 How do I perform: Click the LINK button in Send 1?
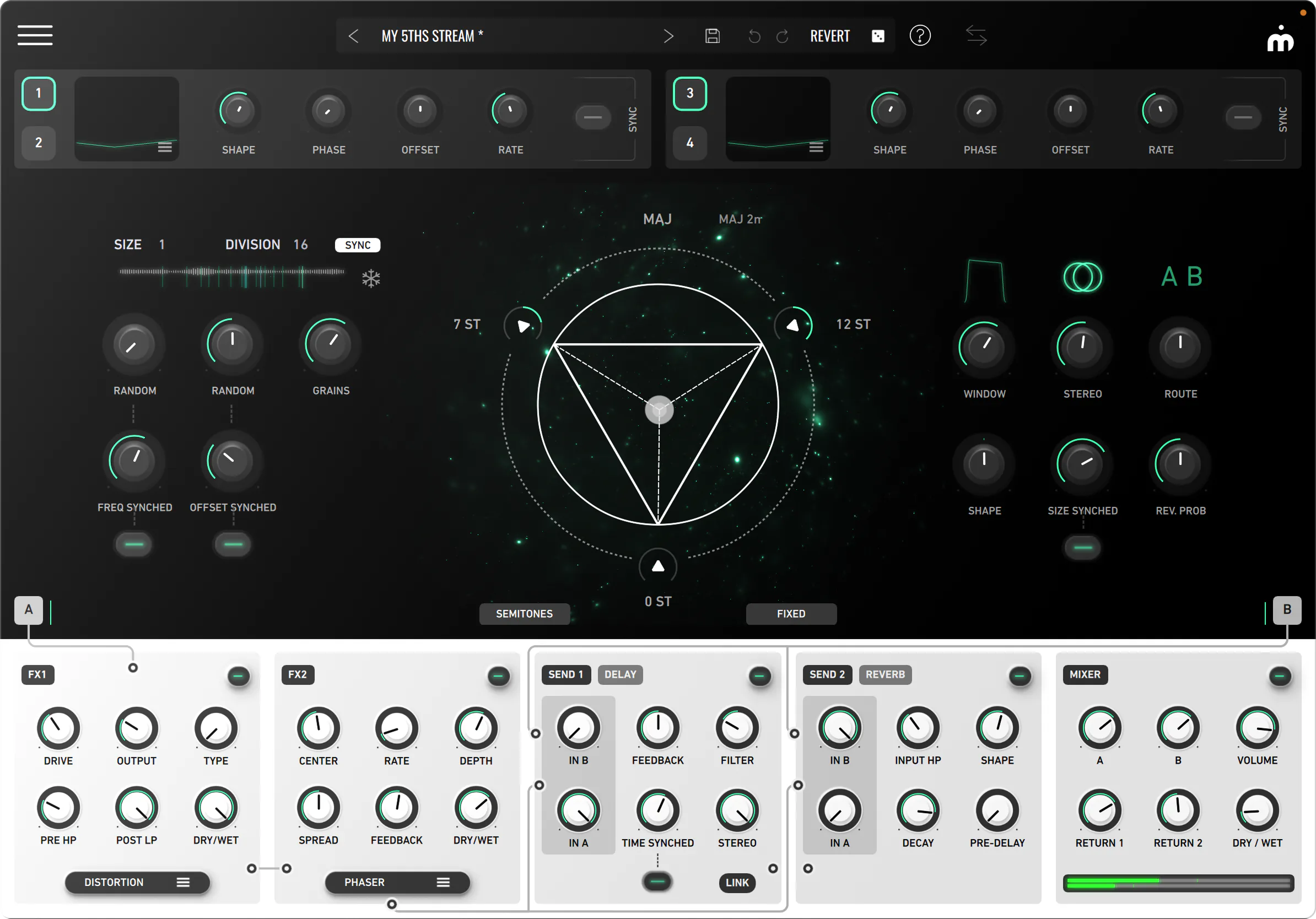(x=737, y=882)
